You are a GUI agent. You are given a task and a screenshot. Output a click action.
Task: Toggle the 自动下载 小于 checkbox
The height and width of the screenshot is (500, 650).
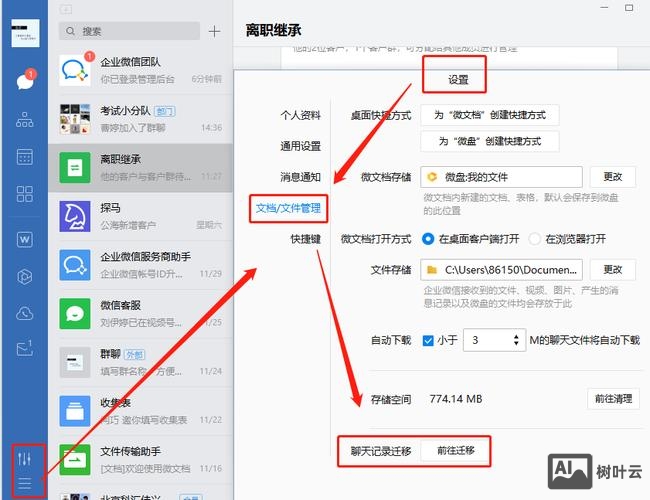pyautogui.click(x=428, y=340)
